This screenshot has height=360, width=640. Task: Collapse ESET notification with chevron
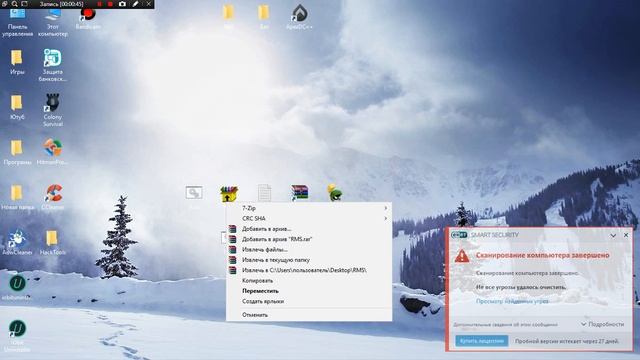[613, 236]
